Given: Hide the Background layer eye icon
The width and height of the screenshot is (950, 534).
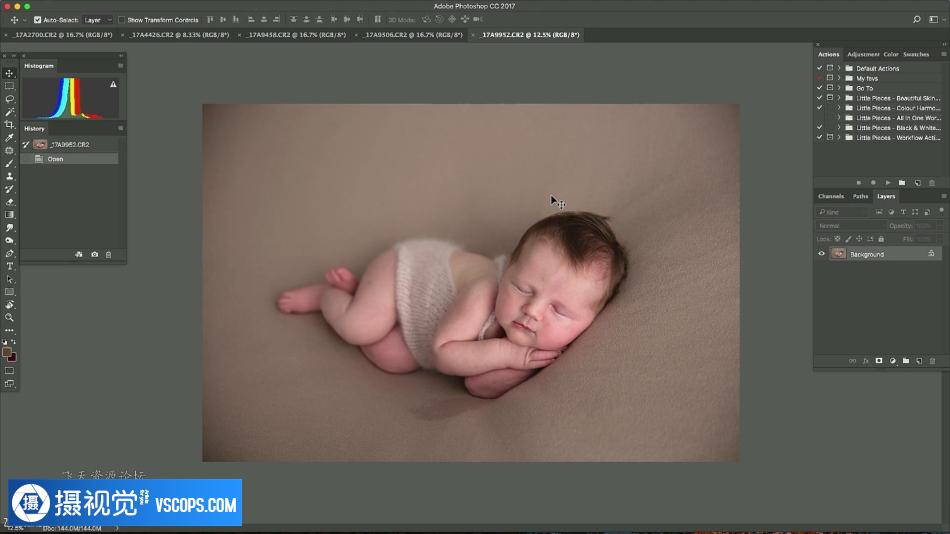Looking at the screenshot, I should (822, 254).
